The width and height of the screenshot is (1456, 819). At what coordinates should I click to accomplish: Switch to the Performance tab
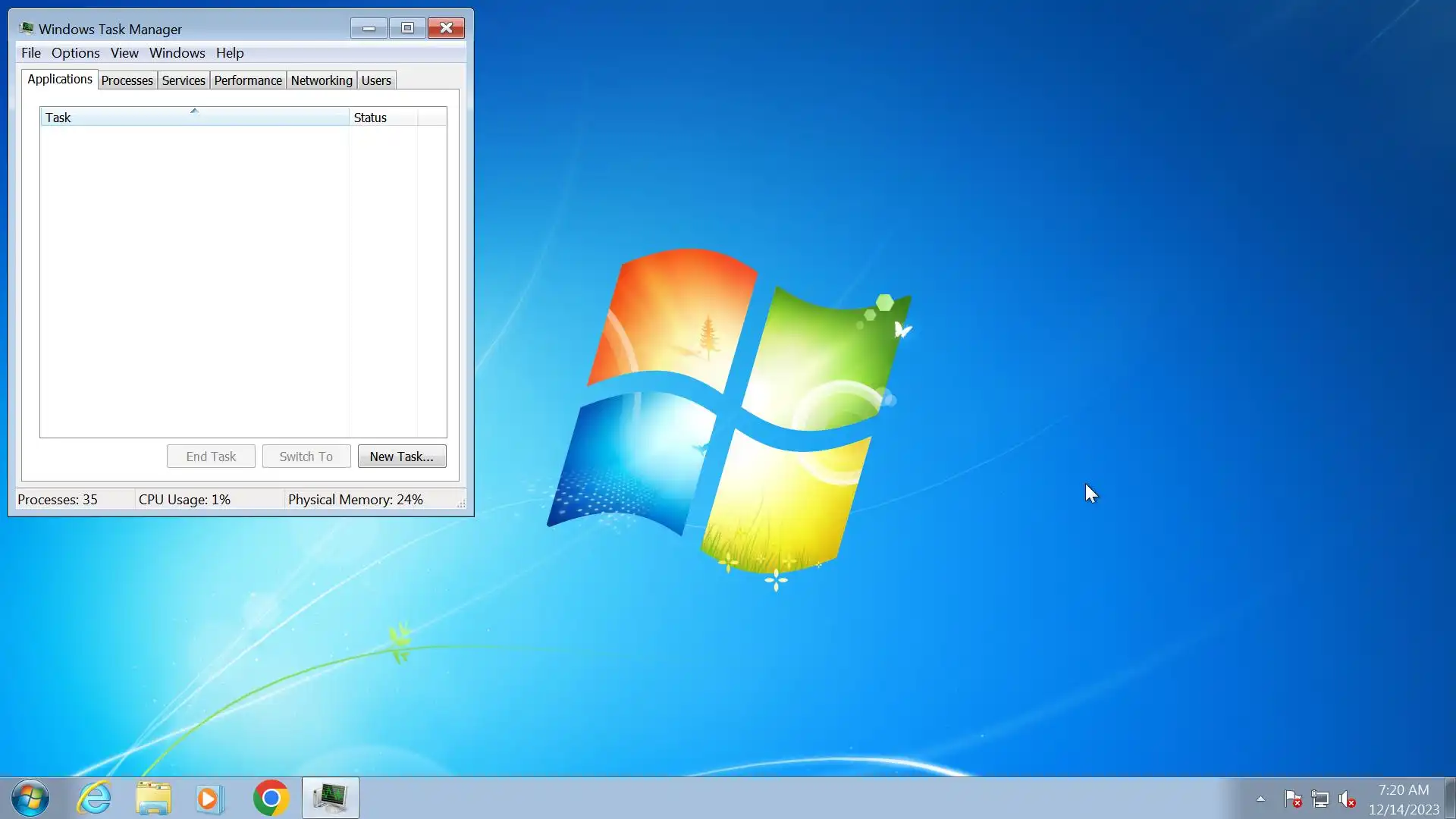pyautogui.click(x=248, y=80)
